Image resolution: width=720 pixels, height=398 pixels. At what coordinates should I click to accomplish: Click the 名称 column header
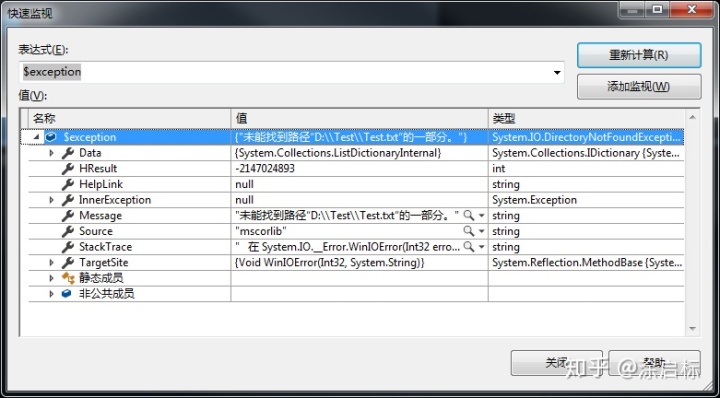click(129, 118)
